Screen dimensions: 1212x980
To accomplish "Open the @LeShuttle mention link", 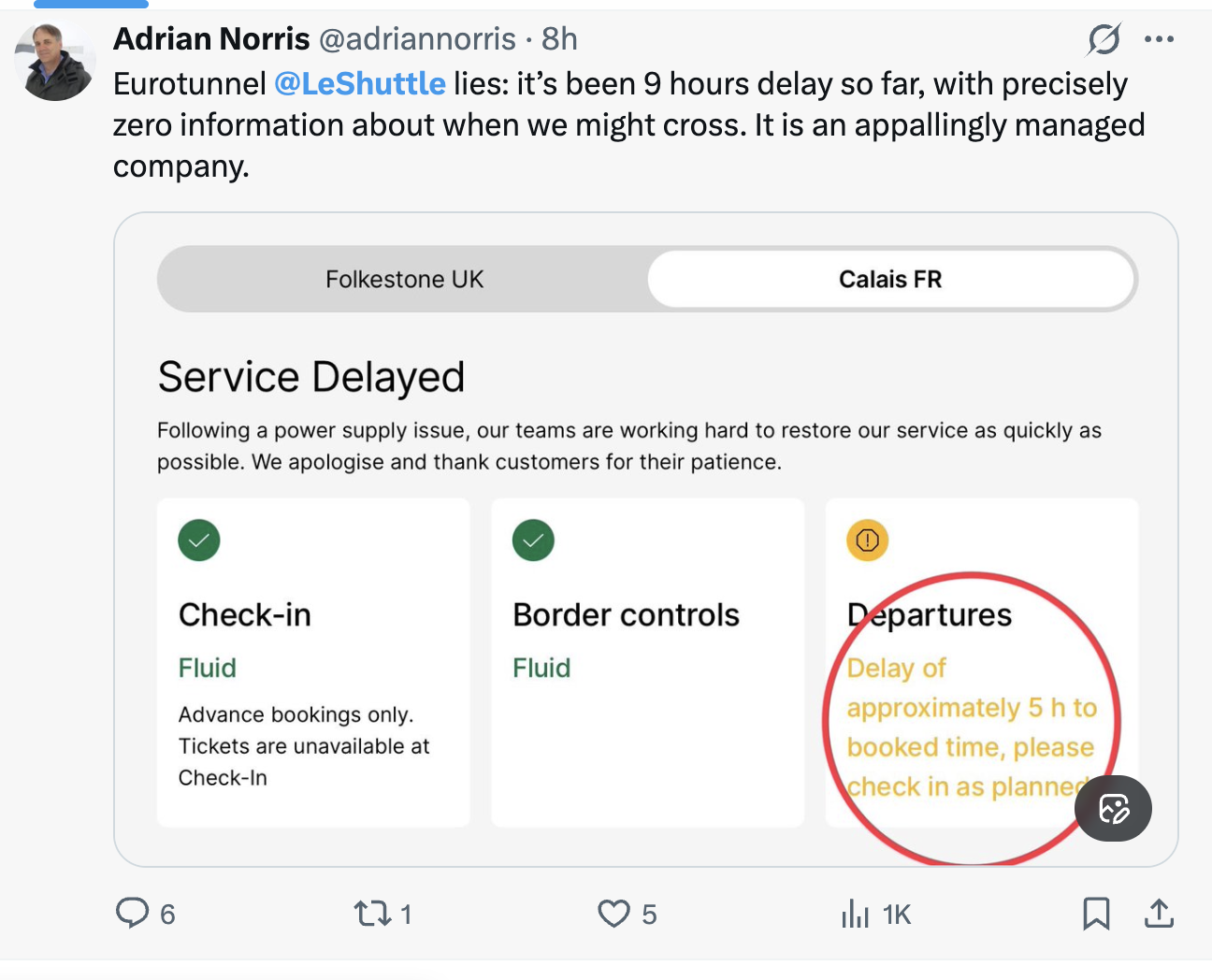I will (x=360, y=84).
